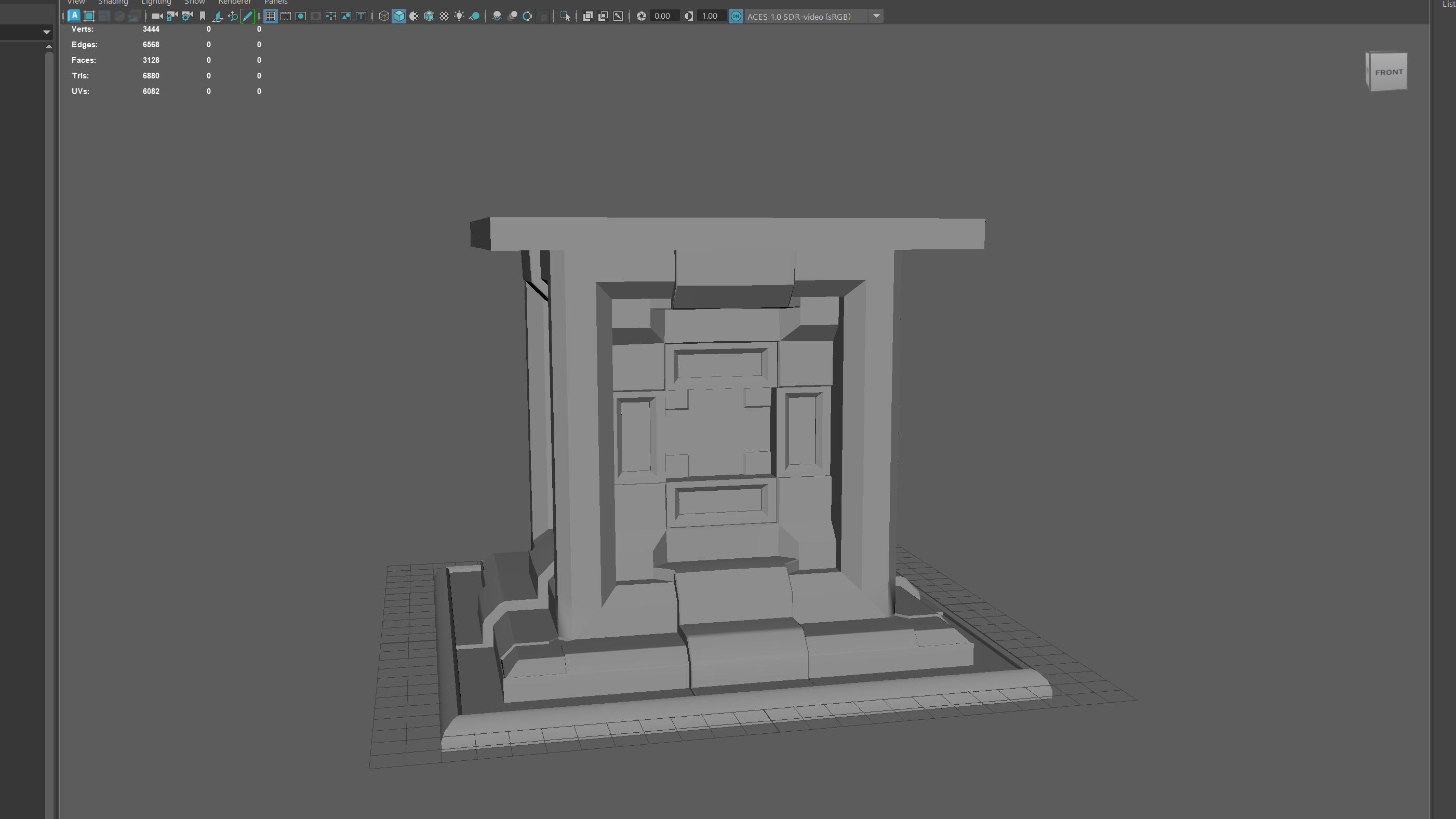
Task: Click the Bookmarks icon
Action: 203,17
